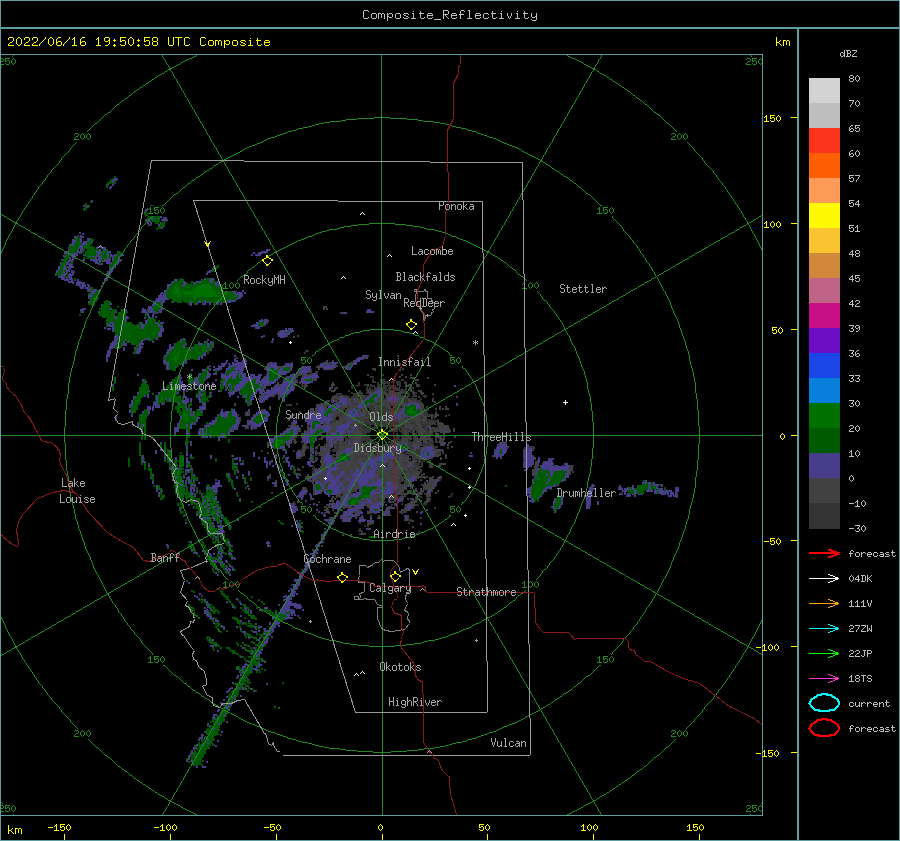Click the yellow 51-54 dBZ color band
Screen dimensions: 900x841
(x=824, y=216)
